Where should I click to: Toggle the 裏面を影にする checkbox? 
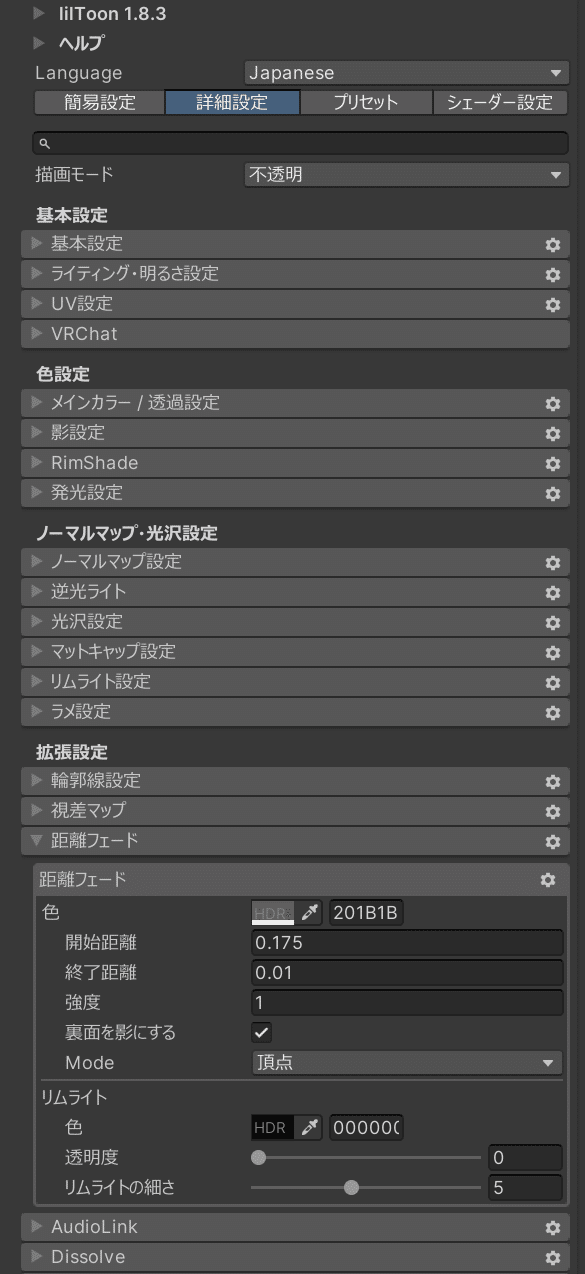coord(262,1033)
